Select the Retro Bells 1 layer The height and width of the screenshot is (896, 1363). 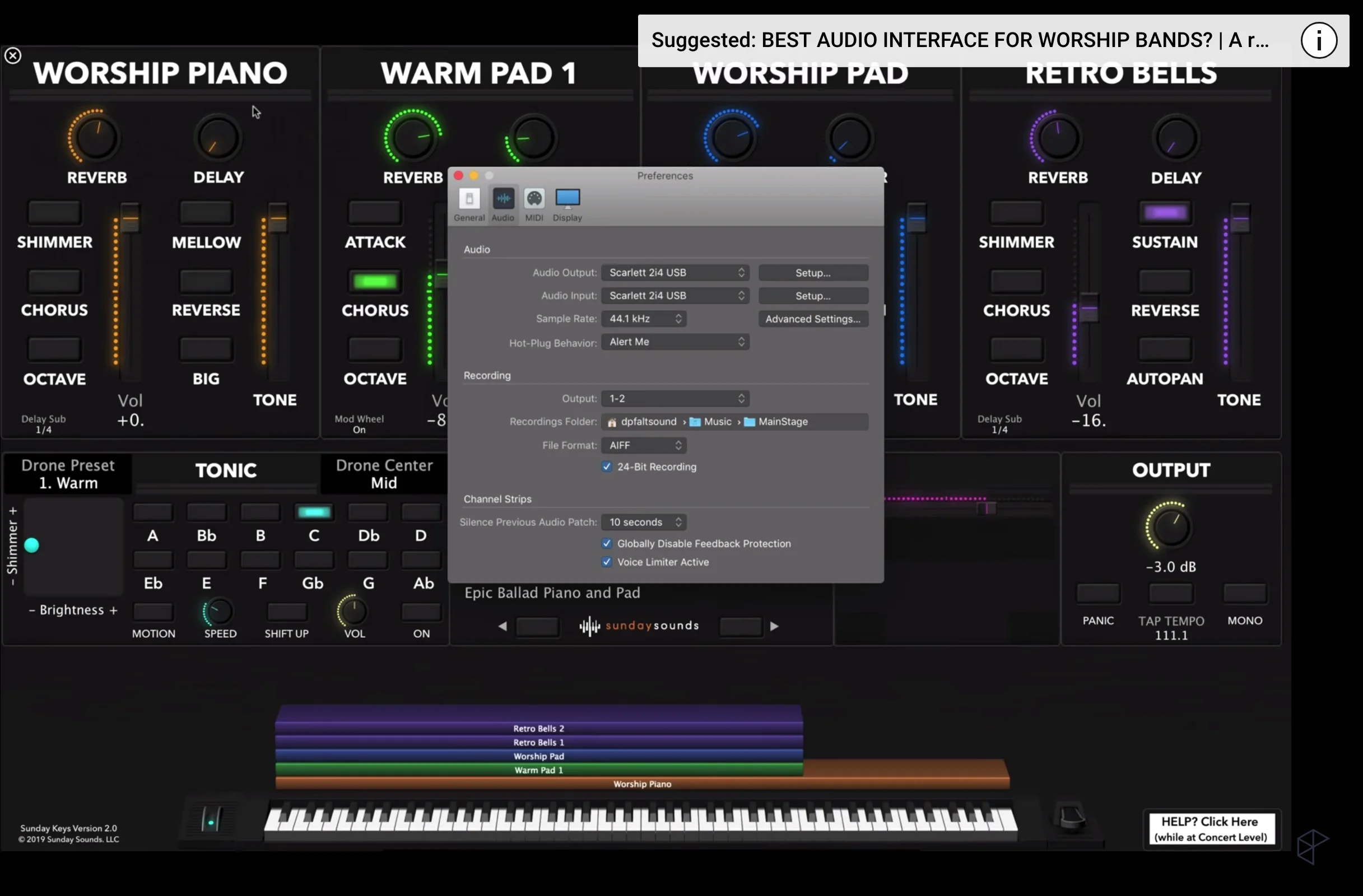pos(538,743)
